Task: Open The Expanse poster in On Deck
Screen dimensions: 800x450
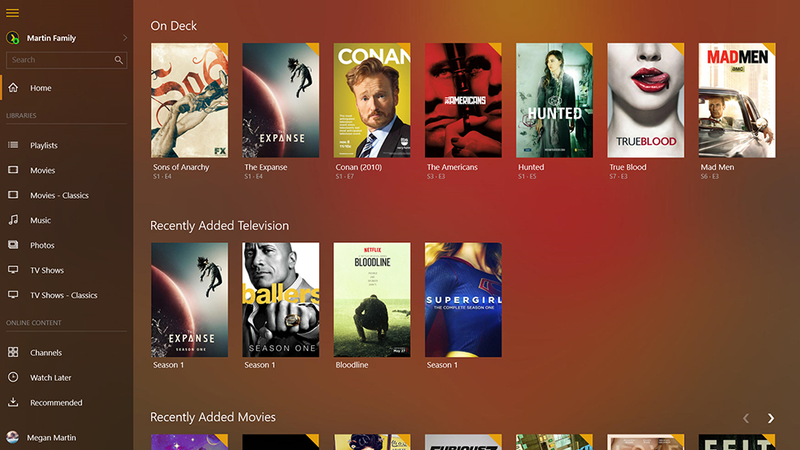Action: tap(281, 100)
